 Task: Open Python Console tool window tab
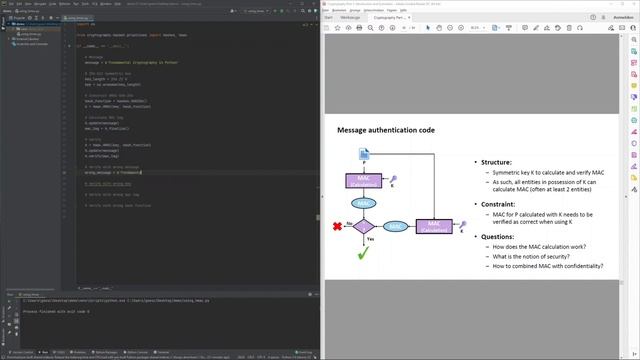136,352
